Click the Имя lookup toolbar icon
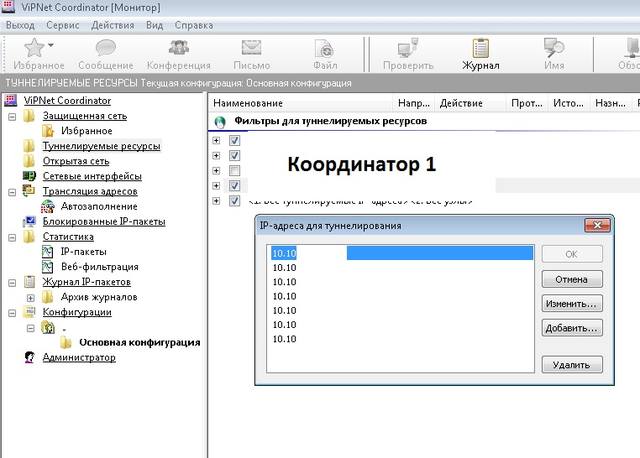Image resolution: width=640 pixels, height=458 pixels. [554, 48]
